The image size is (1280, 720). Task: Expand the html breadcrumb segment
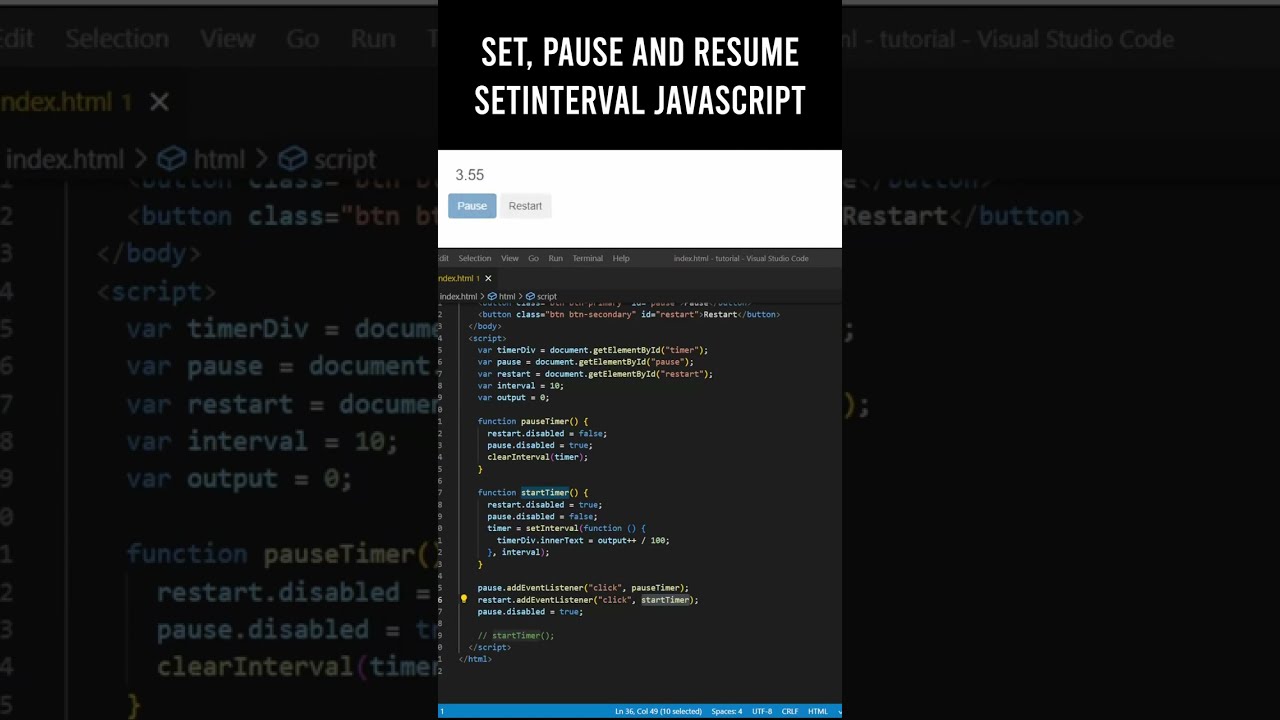pyautogui.click(x=507, y=297)
